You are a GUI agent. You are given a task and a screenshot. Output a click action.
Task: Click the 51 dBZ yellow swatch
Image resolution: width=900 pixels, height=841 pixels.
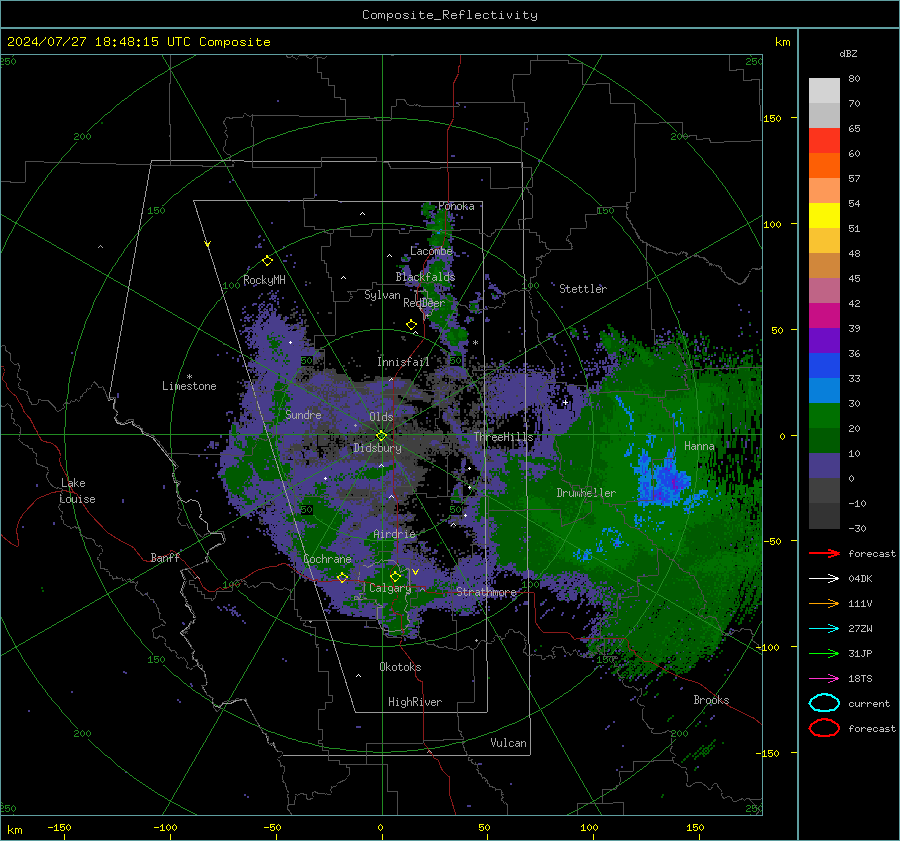(x=824, y=216)
